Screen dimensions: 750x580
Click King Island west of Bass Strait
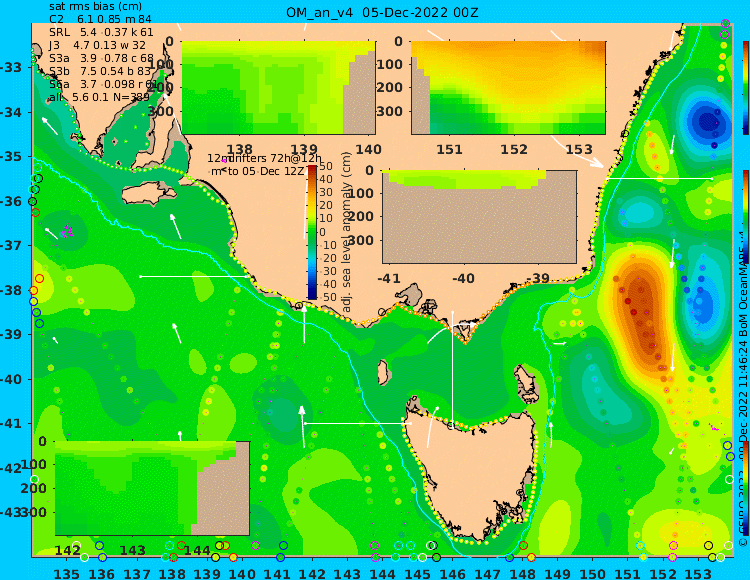coord(383,372)
